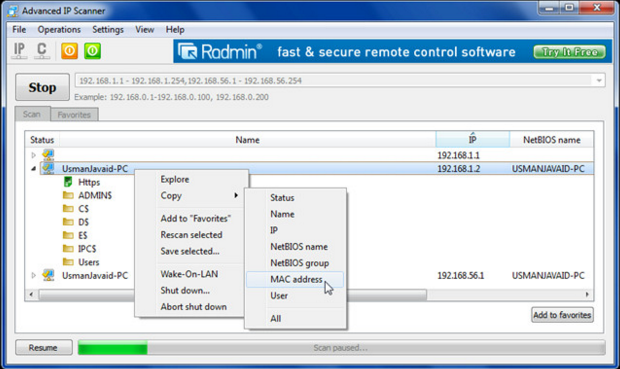Viewport: 620px width, 369px height.
Task: Select Rescan selected menu entry
Action: pyautogui.click(x=191, y=235)
